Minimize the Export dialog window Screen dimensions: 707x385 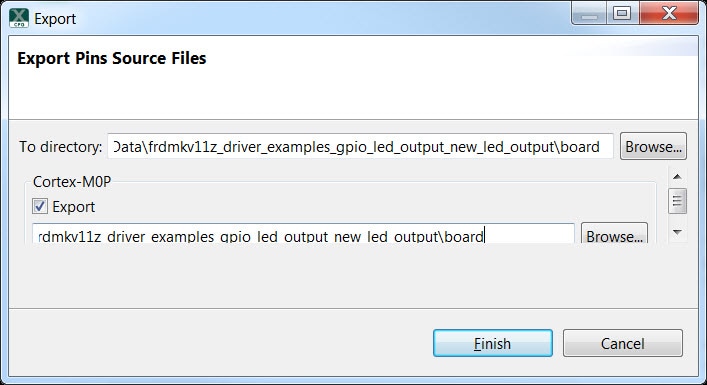tap(589, 14)
